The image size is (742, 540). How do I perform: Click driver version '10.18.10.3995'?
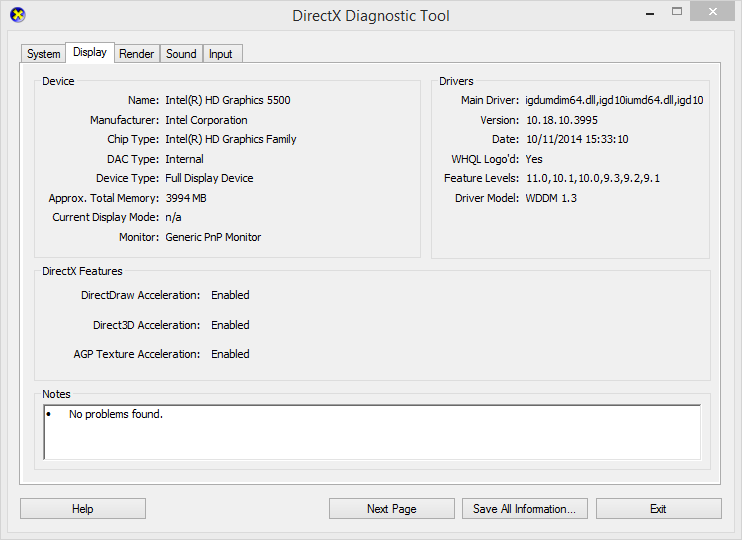coord(562,120)
